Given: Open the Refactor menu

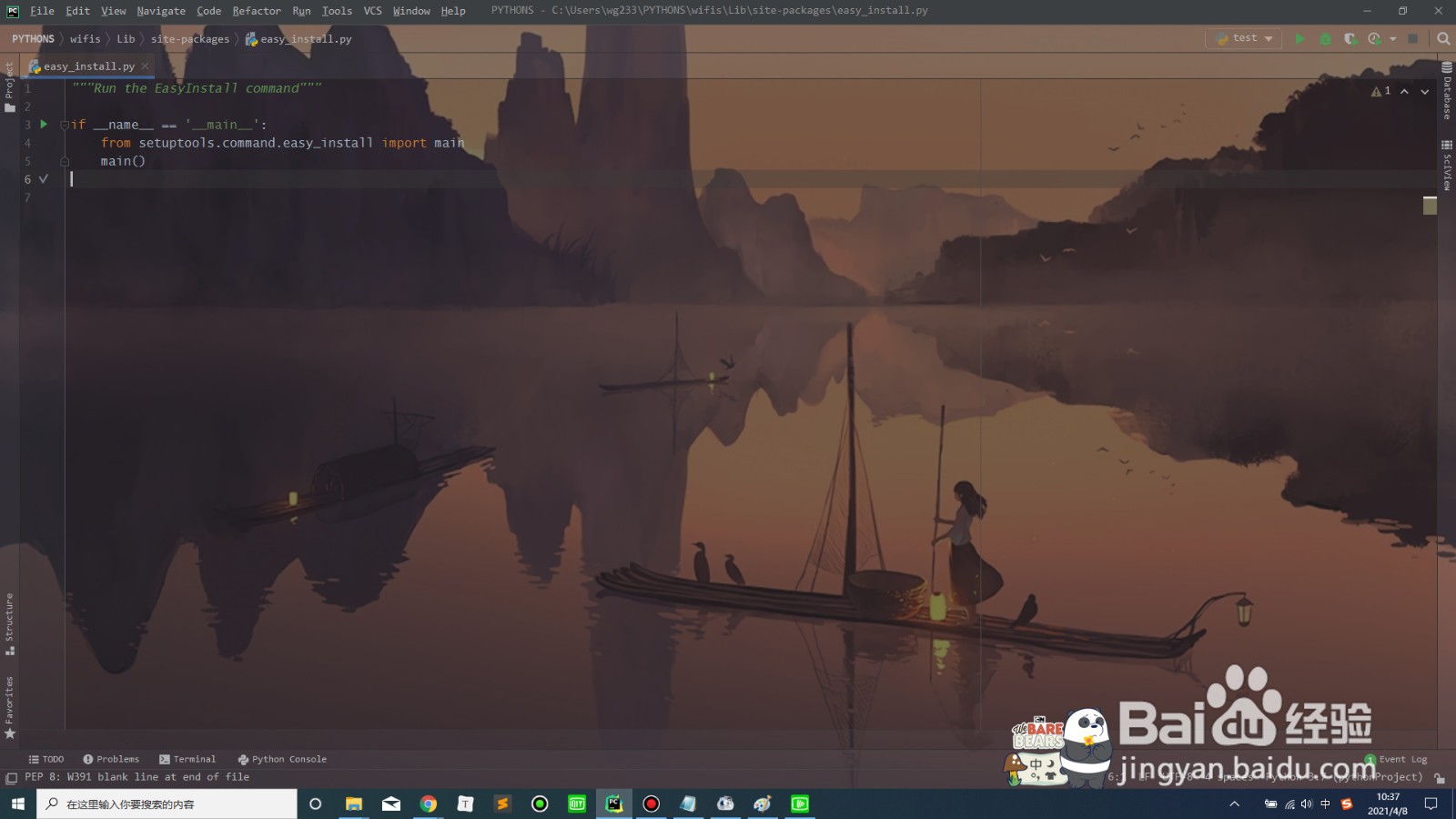Looking at the screenshot, I should coord(256,11).
